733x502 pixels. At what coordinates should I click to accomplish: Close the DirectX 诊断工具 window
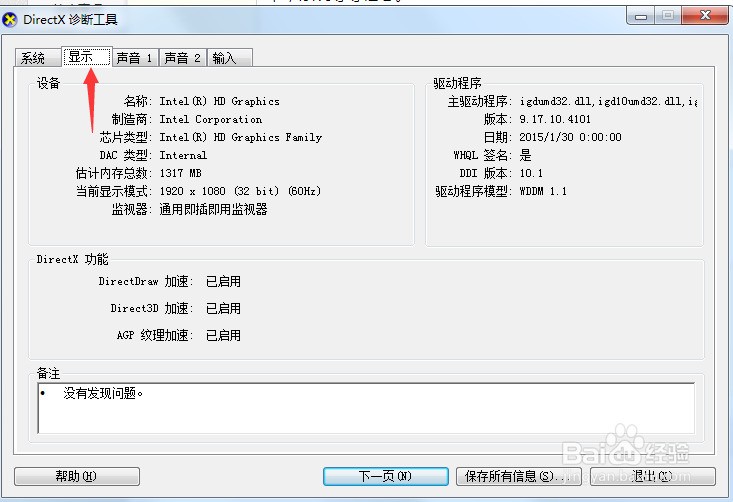click(705, 16)
